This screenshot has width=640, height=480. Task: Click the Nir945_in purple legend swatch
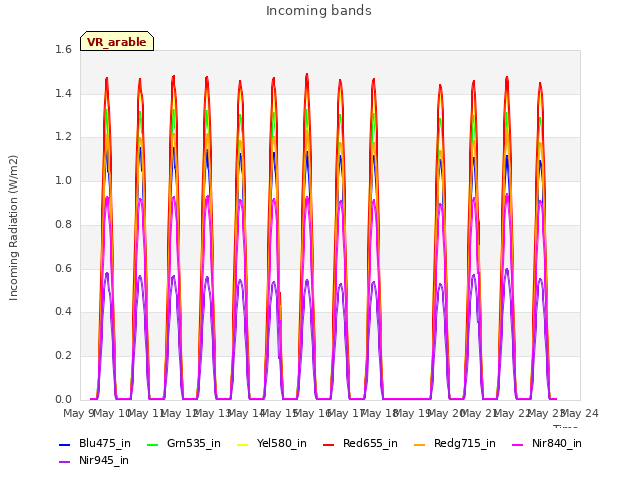click(x=65, y=462)
